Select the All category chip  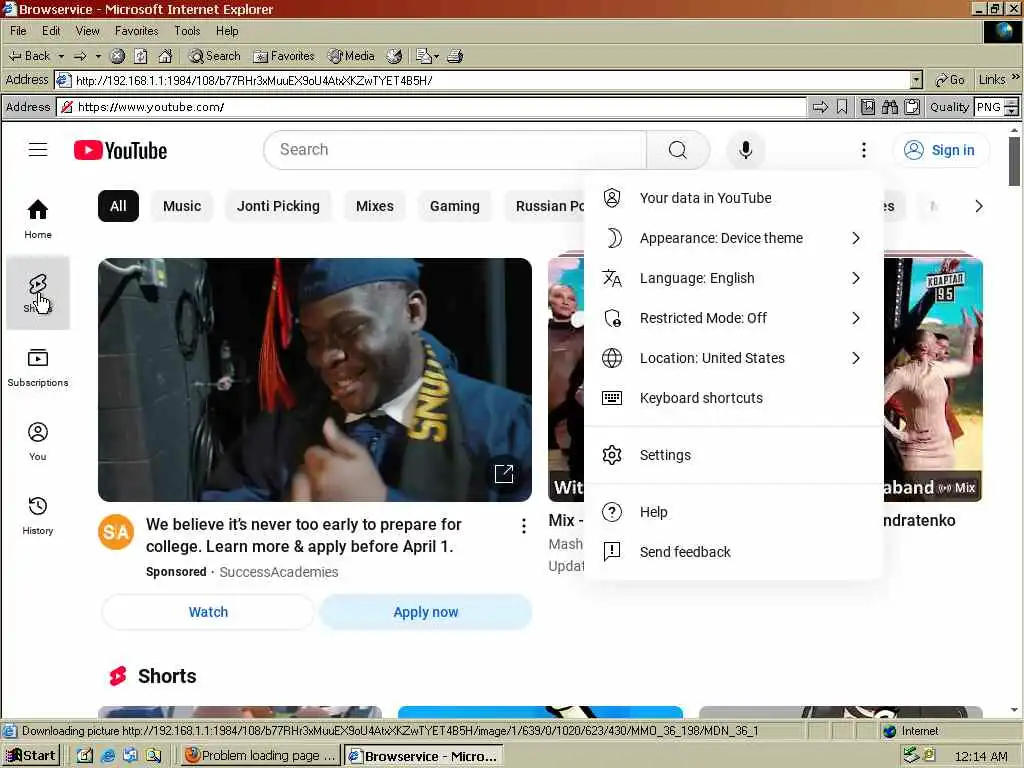click(118, 206)
